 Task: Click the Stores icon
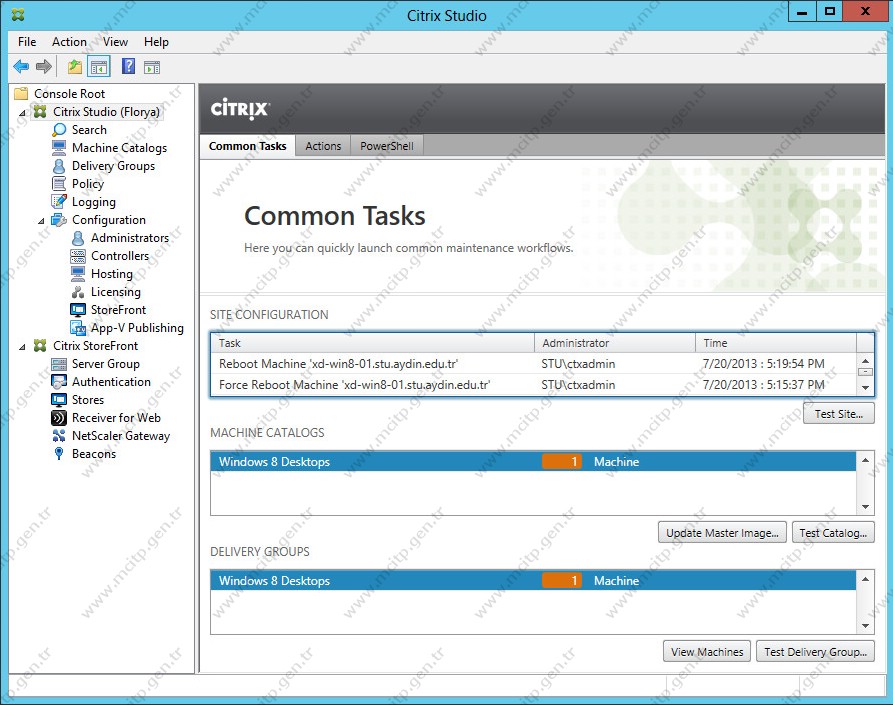(x=59, y=400)
